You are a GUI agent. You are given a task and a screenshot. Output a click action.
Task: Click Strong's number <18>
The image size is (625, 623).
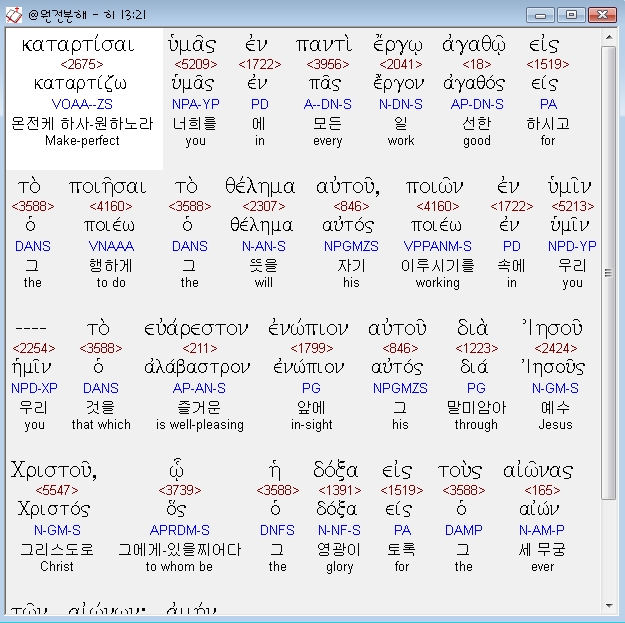point(477,64)
